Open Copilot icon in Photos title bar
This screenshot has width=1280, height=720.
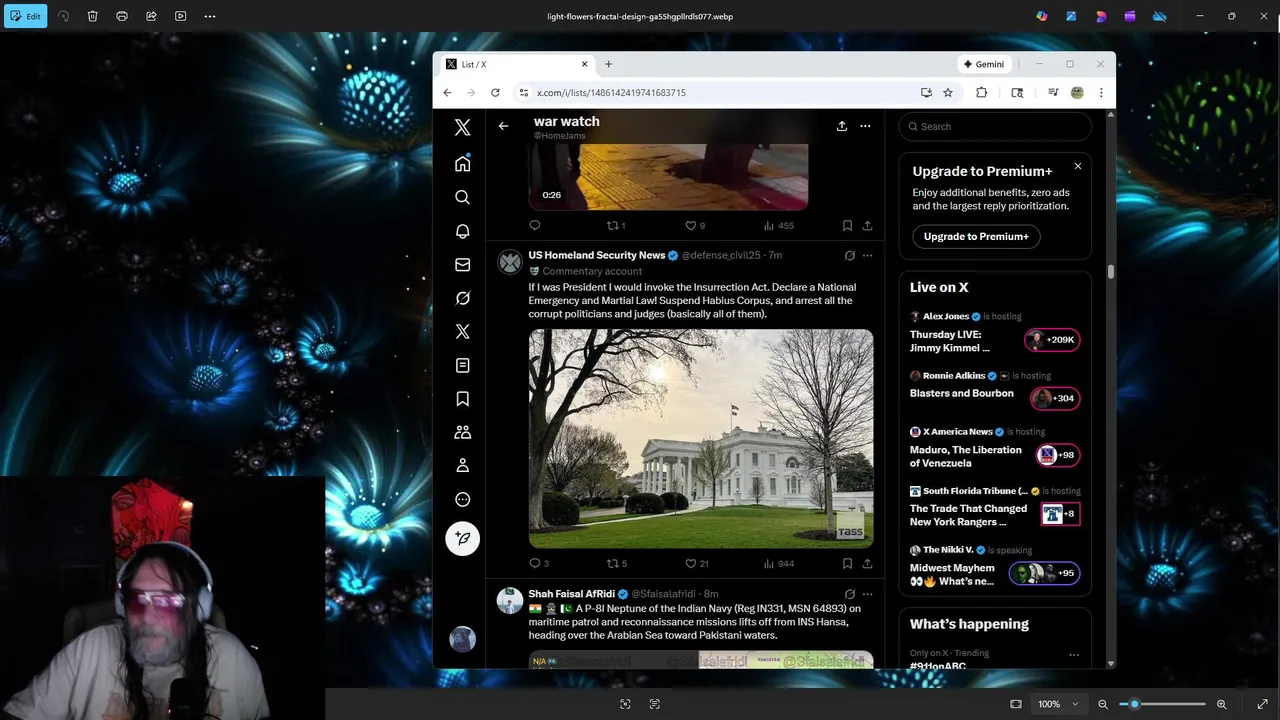[1042, 16]
